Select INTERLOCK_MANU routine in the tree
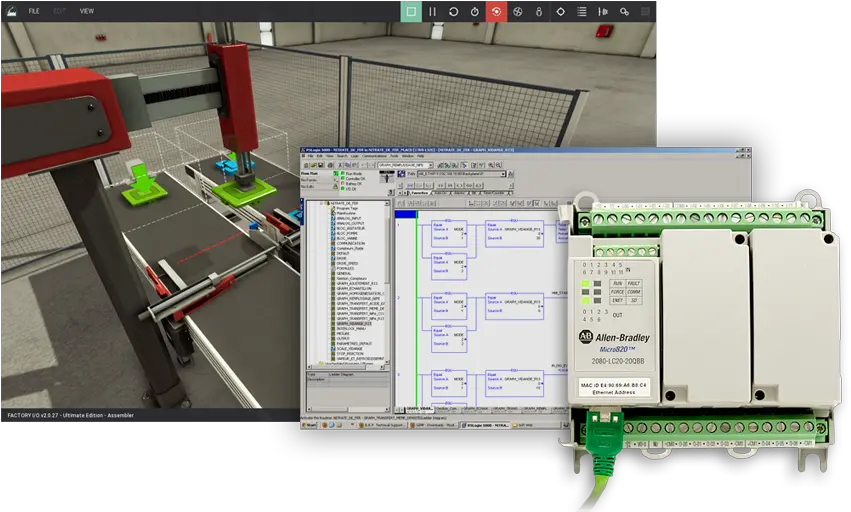Screen dimensions: 851x512 [351, 328]
